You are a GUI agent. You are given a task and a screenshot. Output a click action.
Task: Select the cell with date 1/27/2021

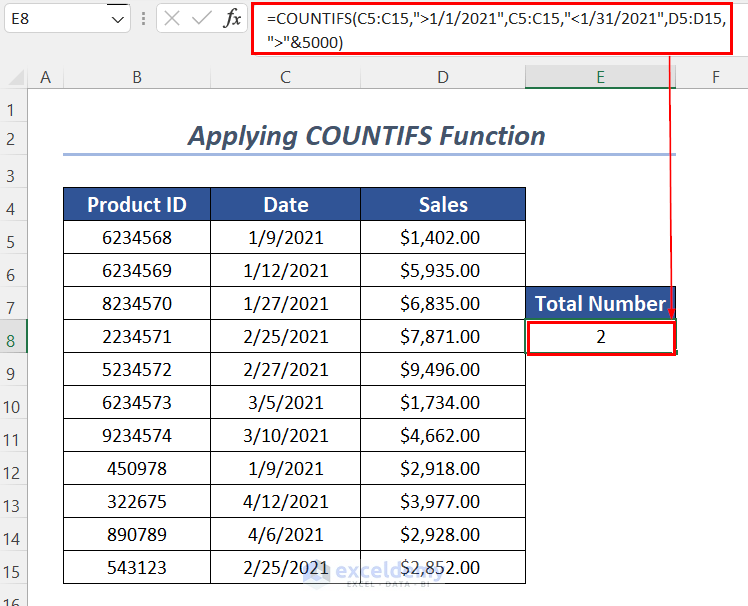click(286, 304)
